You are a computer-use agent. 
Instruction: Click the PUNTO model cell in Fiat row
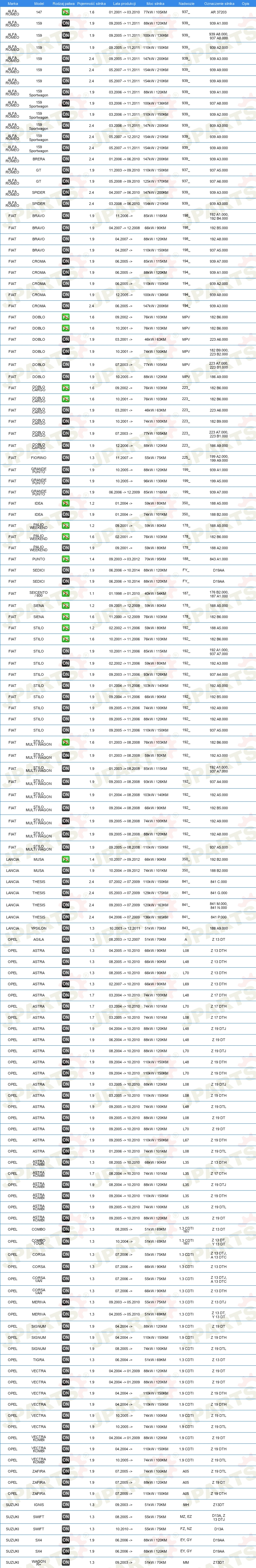click(x=39, y=559)
